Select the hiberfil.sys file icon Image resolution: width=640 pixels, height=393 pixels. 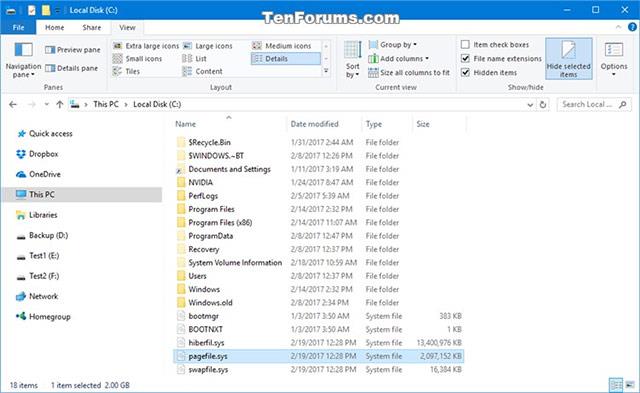(x=181, y=342)
